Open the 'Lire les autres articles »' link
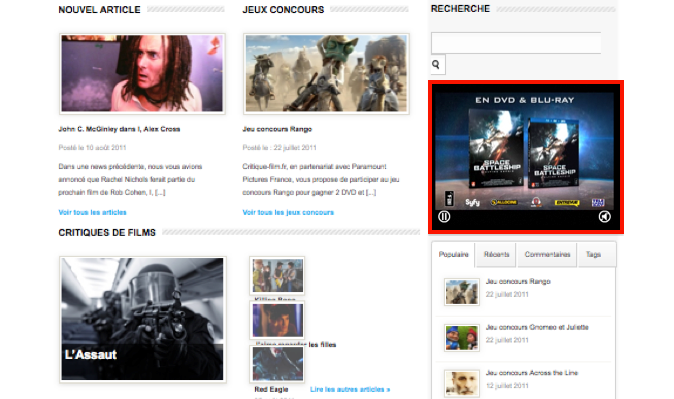674x399 pixels. (350, 390)
